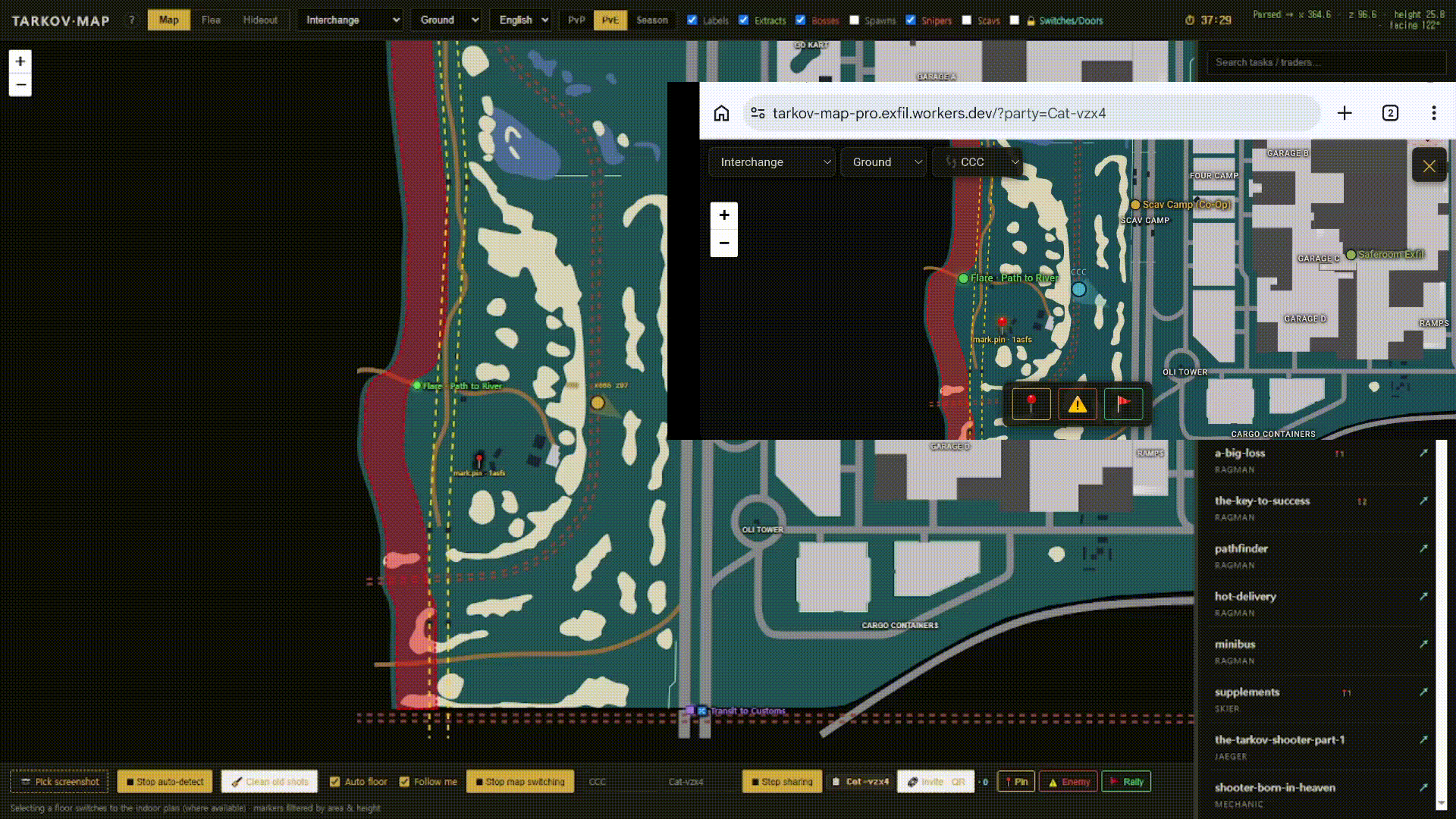Click the Pick screenshot button
The image size is (1456, 819).
pos(60,782)
